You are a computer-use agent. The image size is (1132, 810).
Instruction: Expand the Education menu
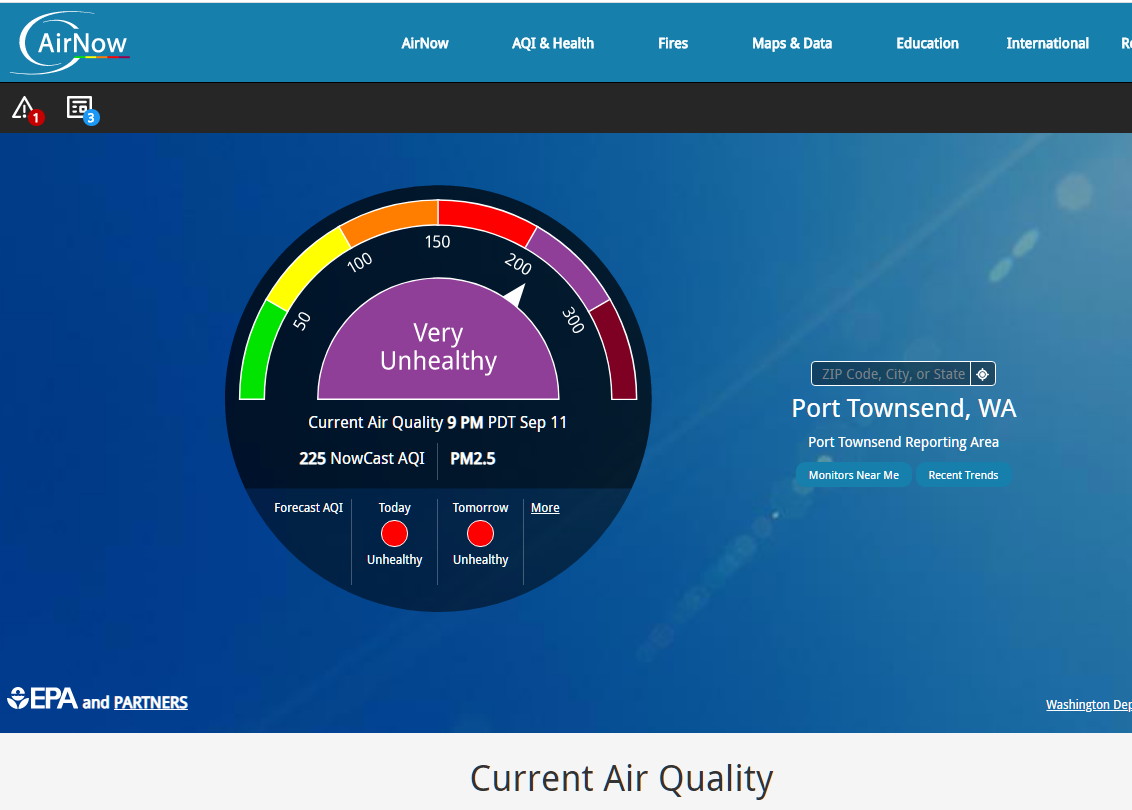927,43
